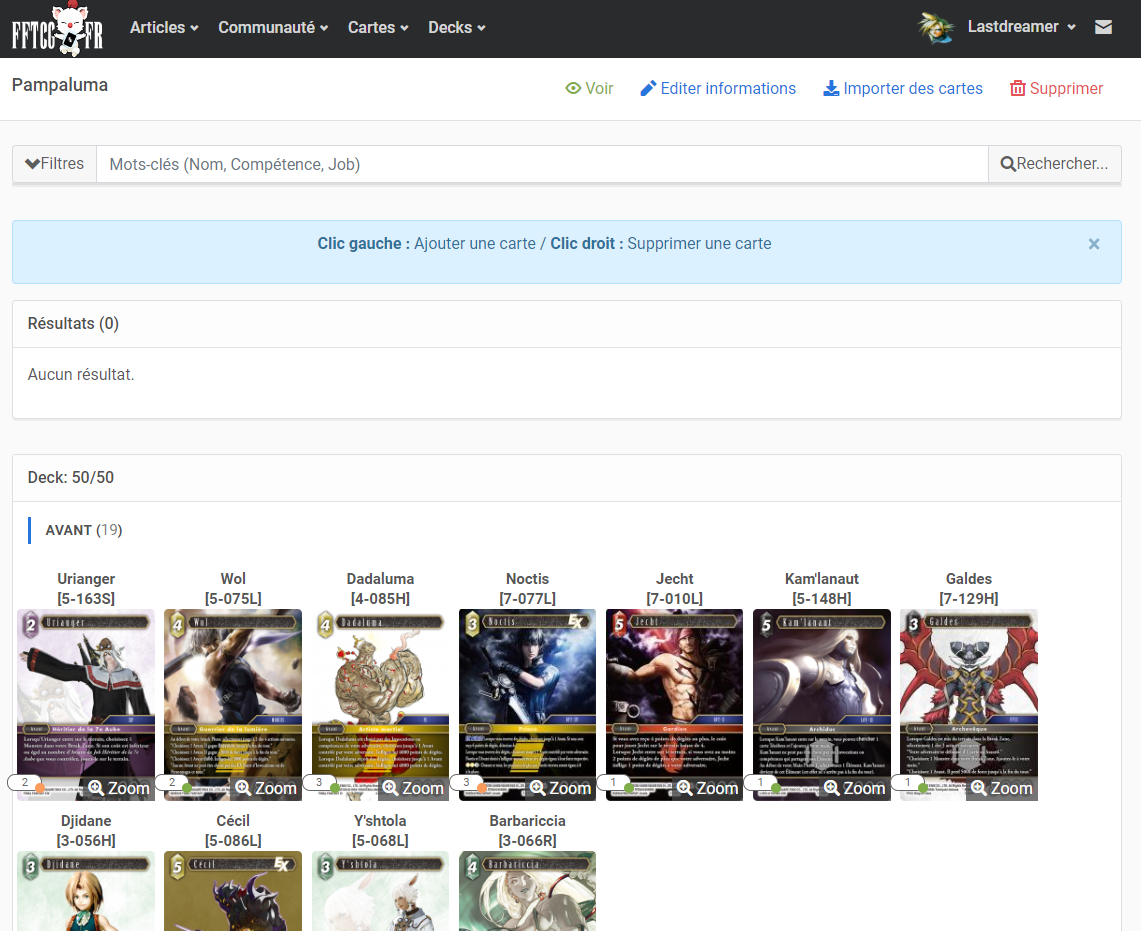Zoom on the Galdes card

(1001, 788)
